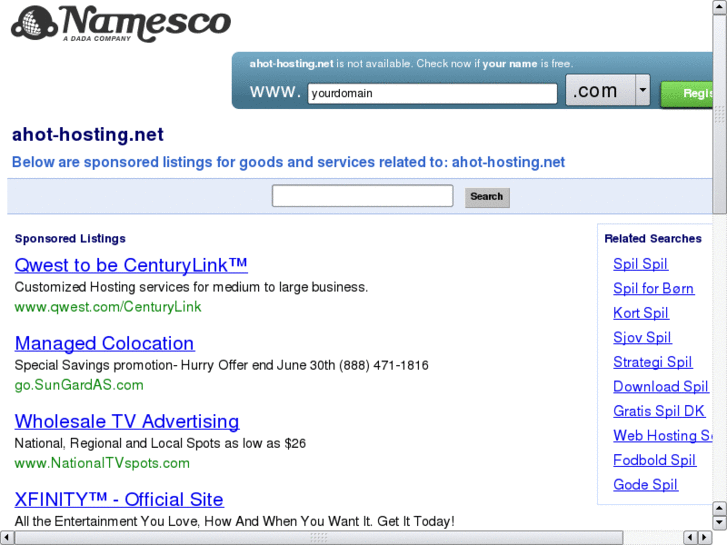Select Sjov Spil related search
The height and width of the screenshot is (545, 727).
click(642, 337)
